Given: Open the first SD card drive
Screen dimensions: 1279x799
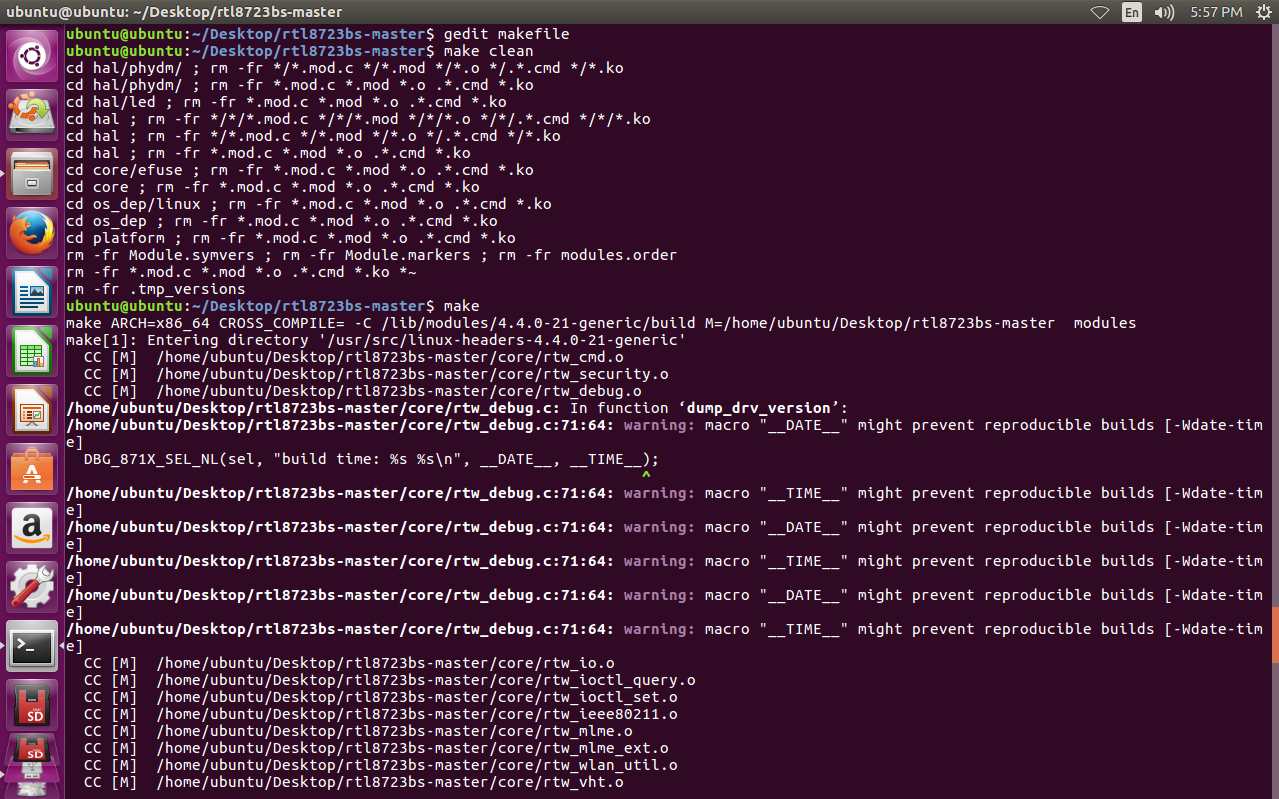Looking at the screenshot, I should (33, 705).
